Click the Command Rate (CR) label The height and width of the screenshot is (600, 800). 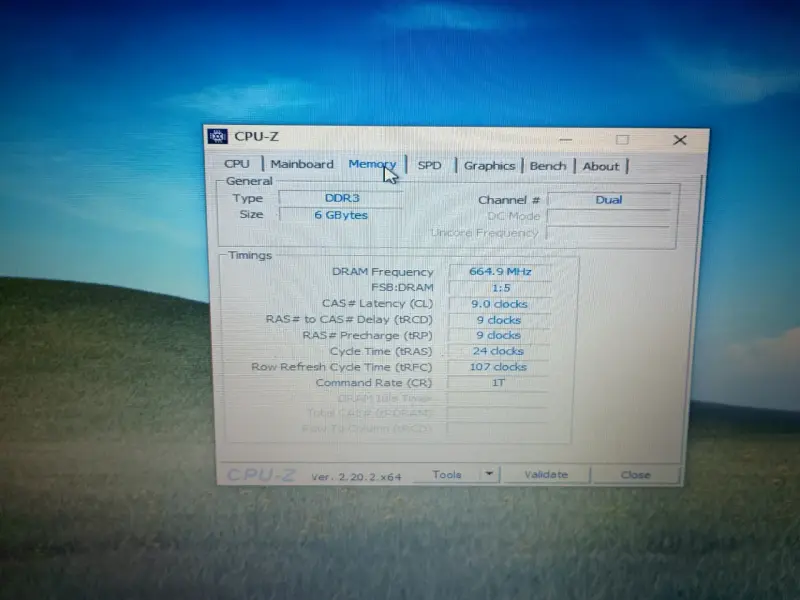click(x=373, y=383)
